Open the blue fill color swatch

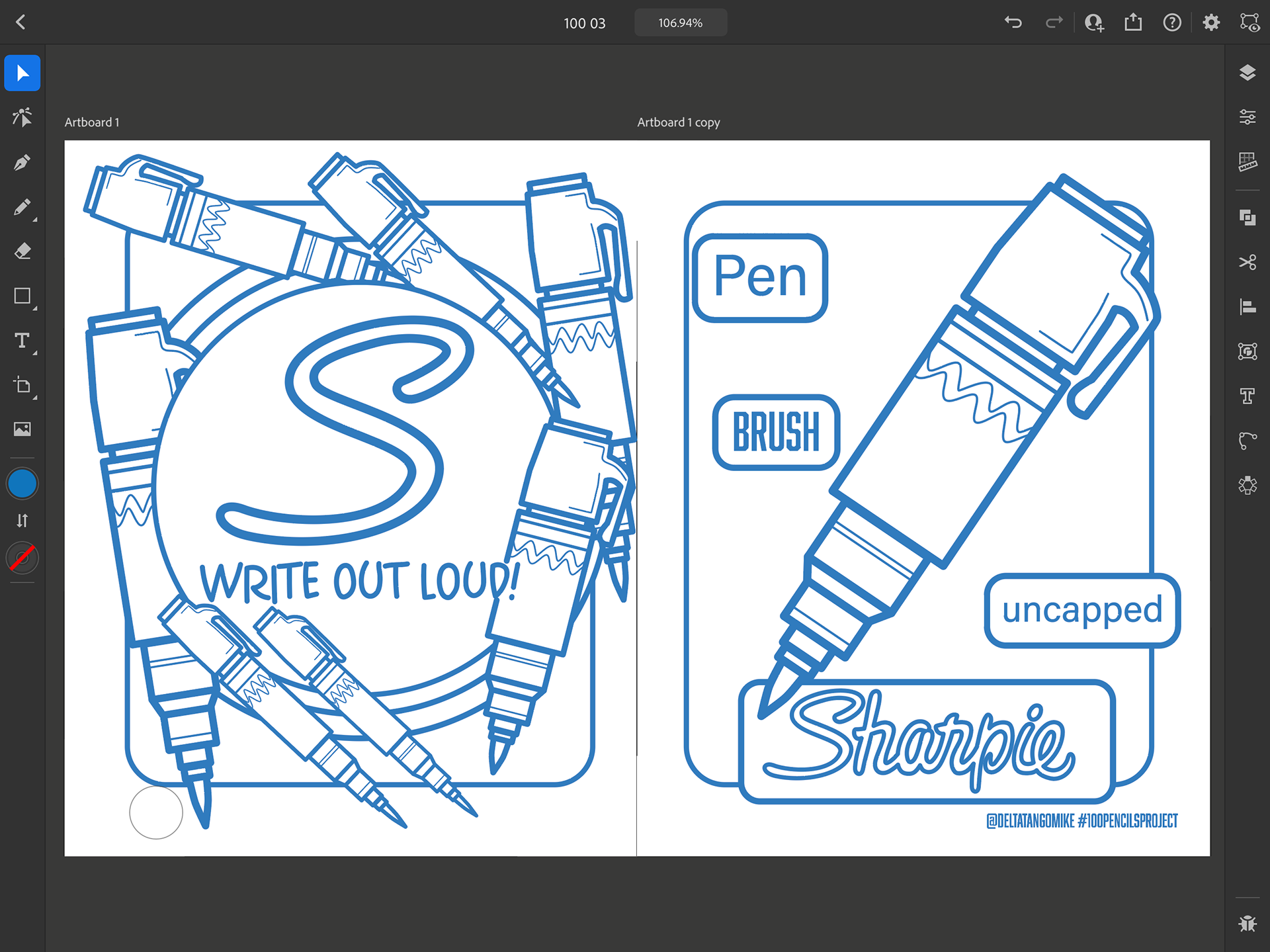click(x=22, y=484)
